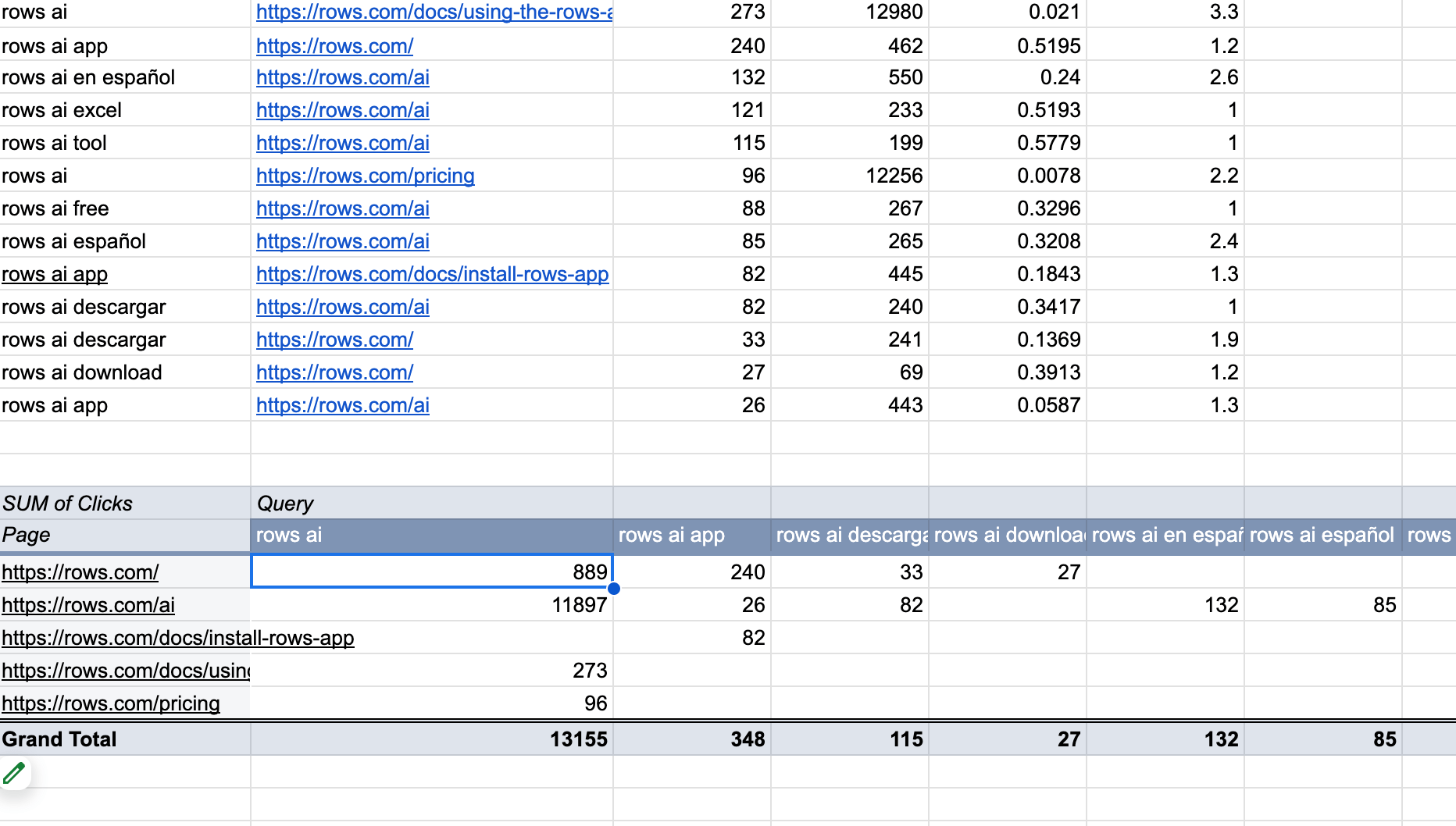Open the rows.com/ai link beside rows ai excel
The width and height of the screenshot is (1456, 826).
[342, 110]
